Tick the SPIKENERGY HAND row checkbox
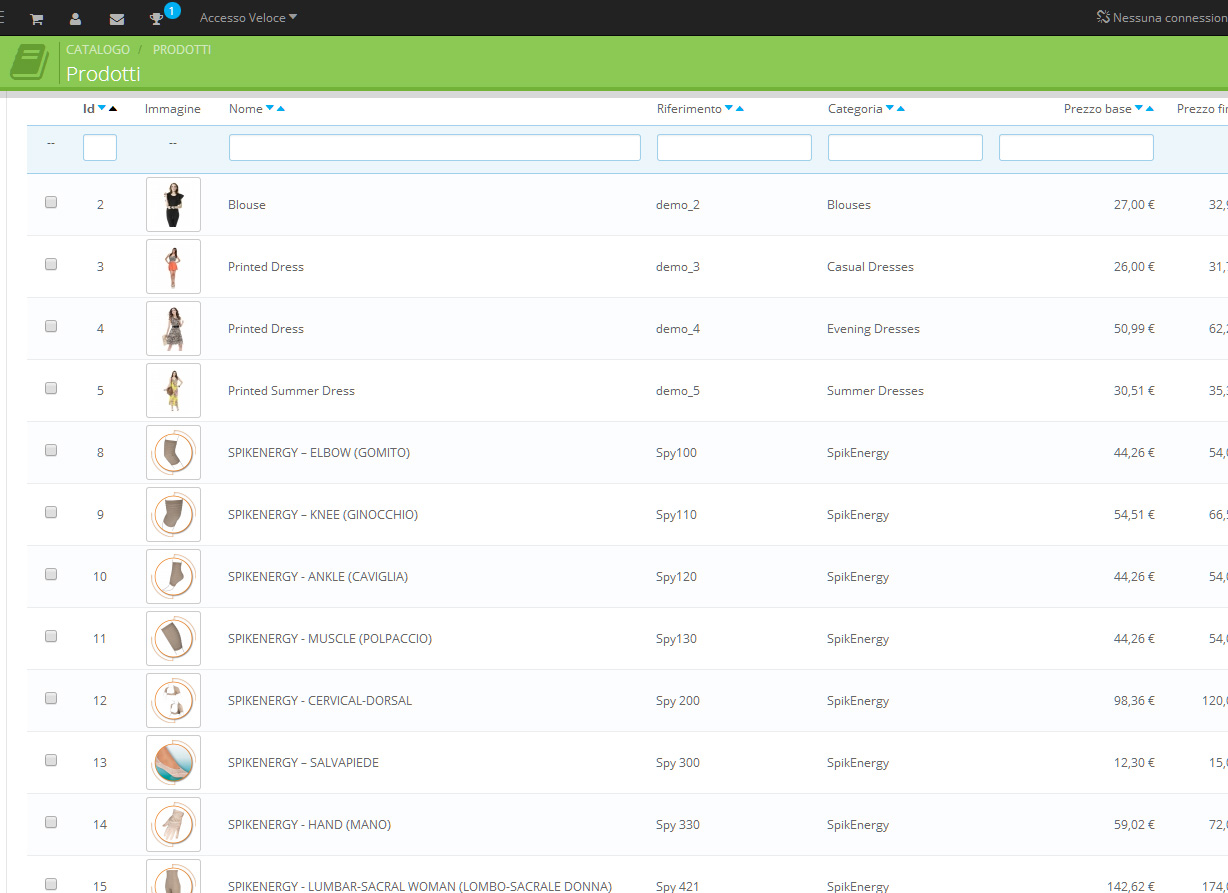 pos(51,822)
